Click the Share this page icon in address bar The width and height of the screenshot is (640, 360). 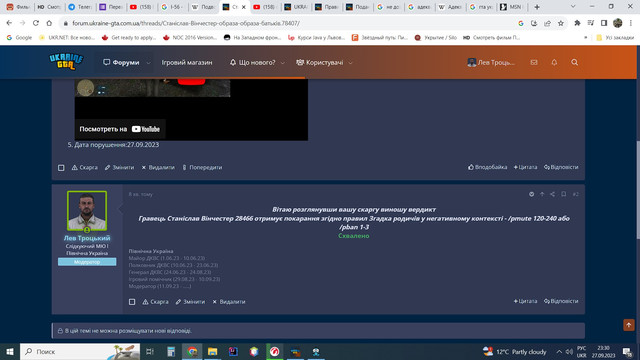point(547,23)
